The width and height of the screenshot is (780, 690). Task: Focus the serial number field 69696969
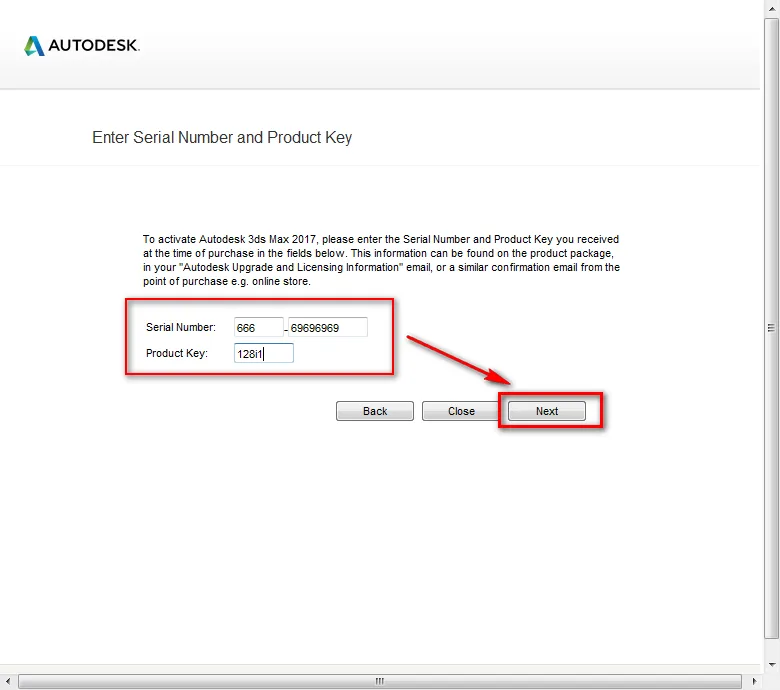(x=328, y=327)
